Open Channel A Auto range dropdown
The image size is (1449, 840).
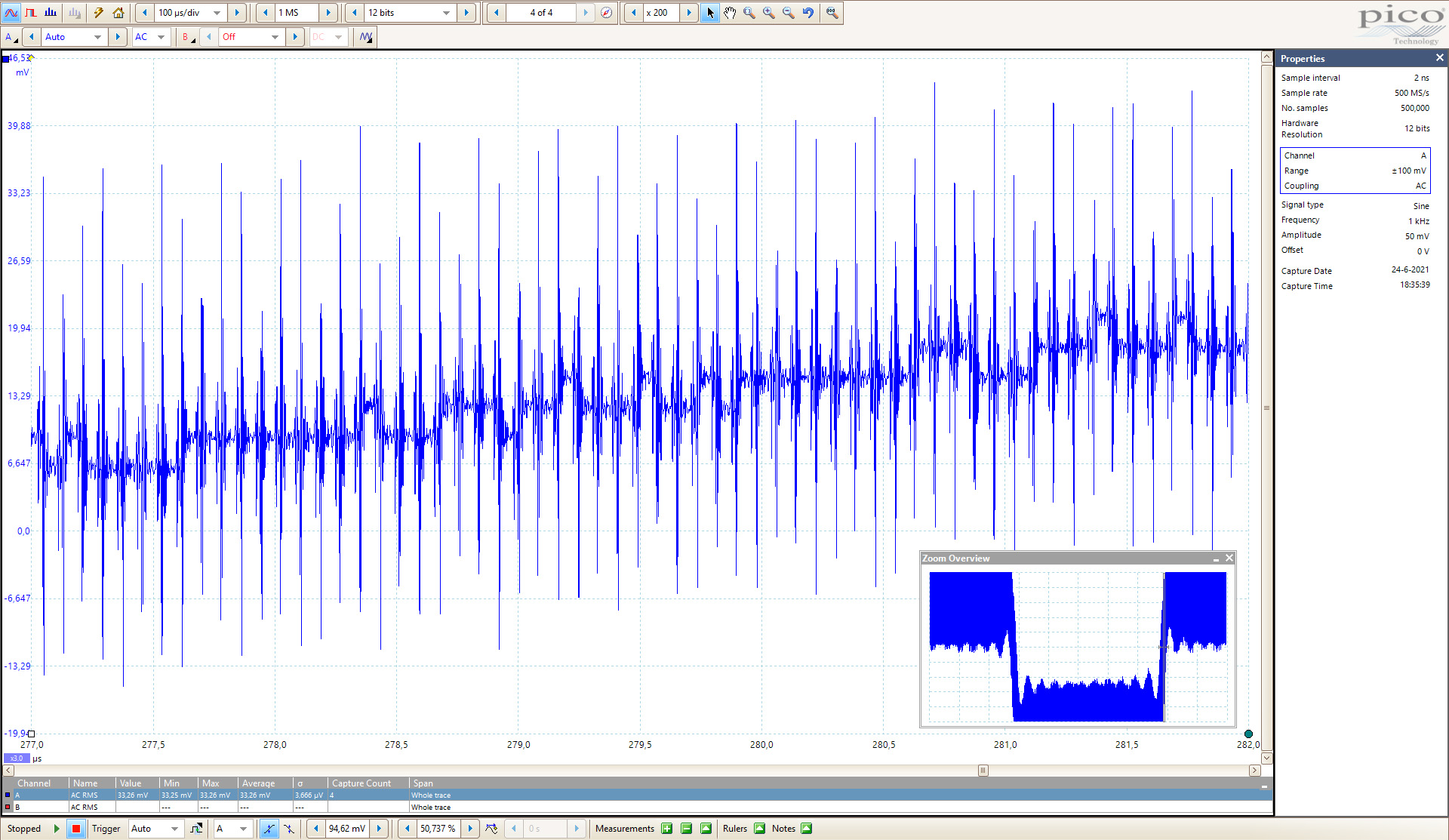[97, 37]
